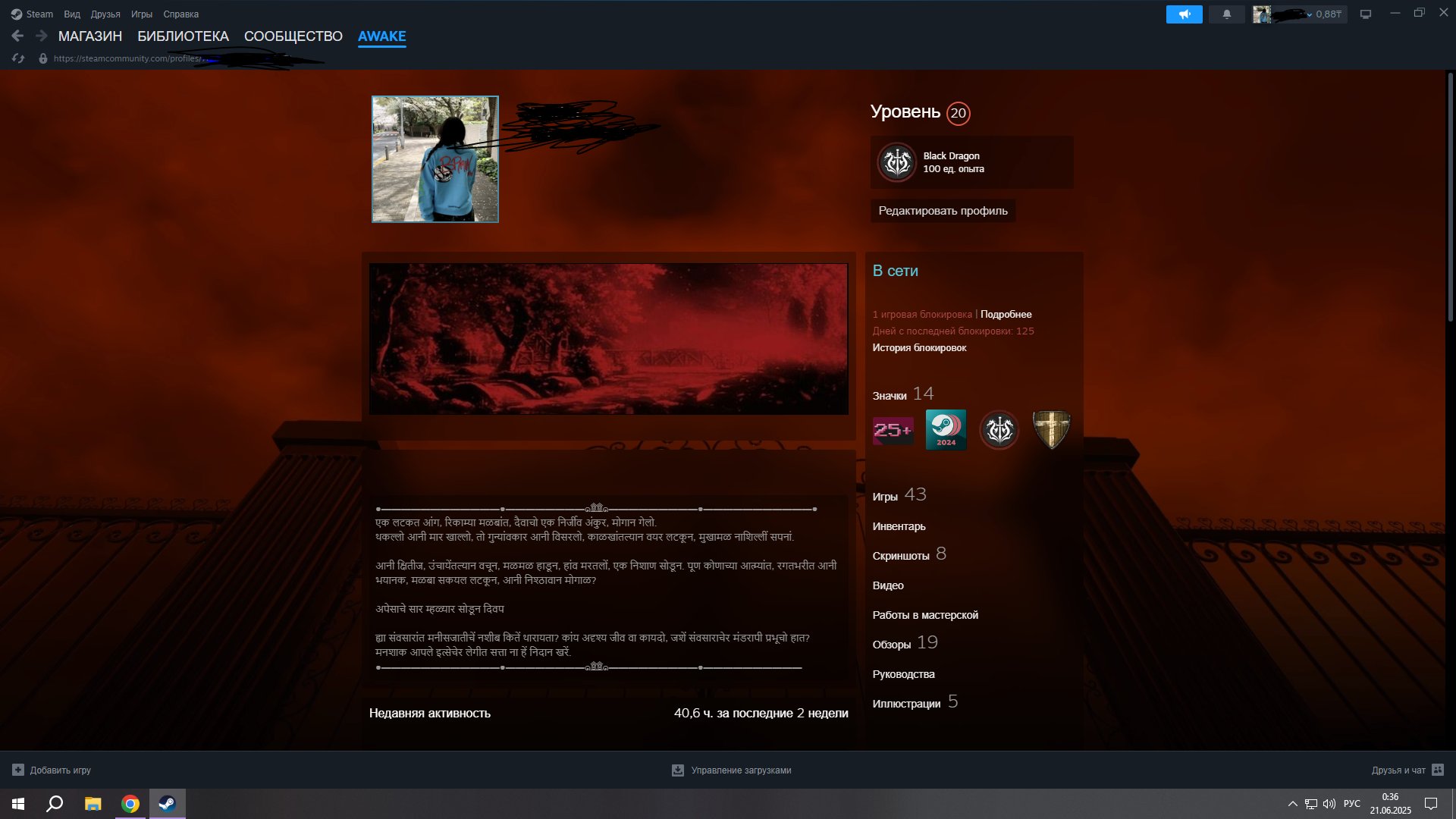Click the Редактировать профиль button
This screenshot has width=1456, height=819.
click(943, 211)
